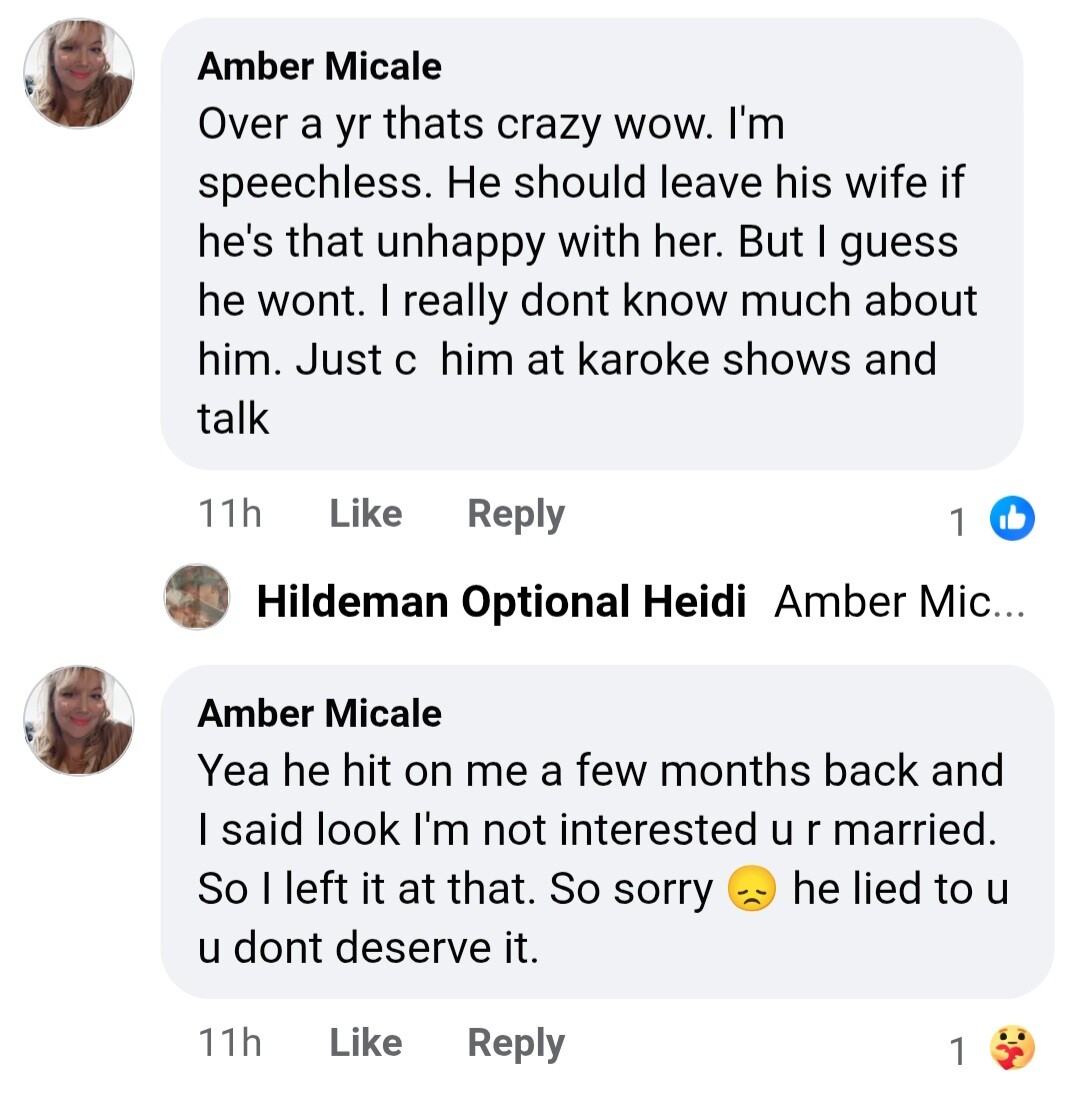Click the 11h timestamp under 'karoke shows' comment
Image resolution: width=1080 pixels, height=1100 pixels.
pyautogui.click(x=230, y=514)
